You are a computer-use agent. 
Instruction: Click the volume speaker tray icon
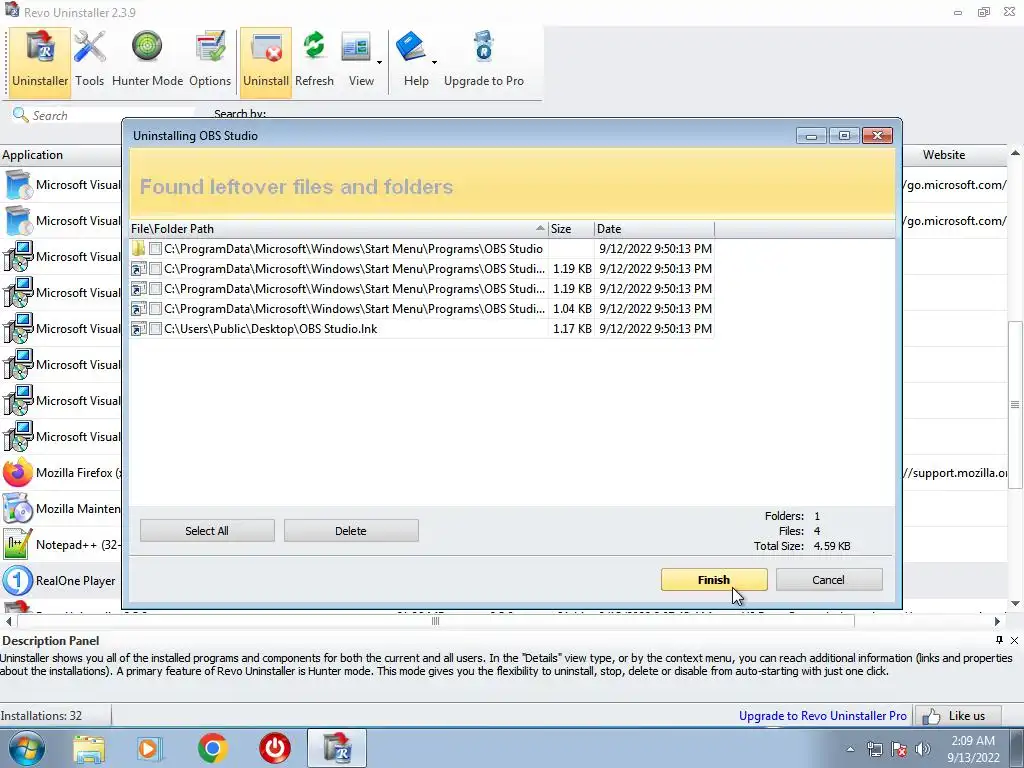pos(923,750)
